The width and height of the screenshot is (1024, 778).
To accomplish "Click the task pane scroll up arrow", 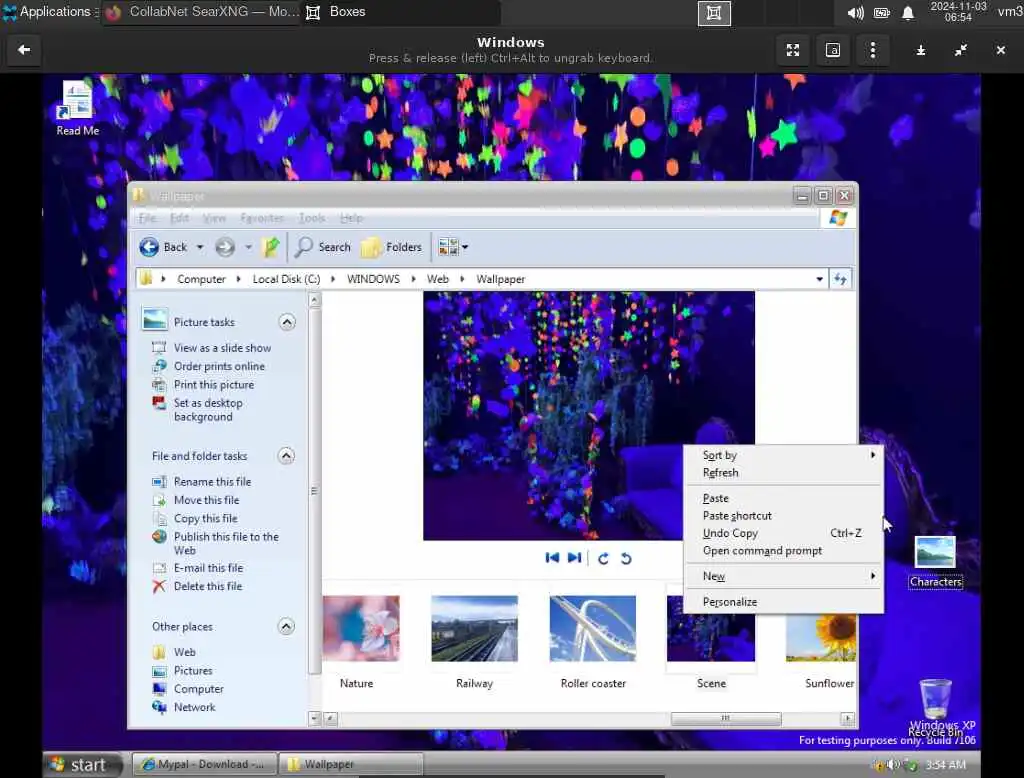I will (x=314, y=300).
